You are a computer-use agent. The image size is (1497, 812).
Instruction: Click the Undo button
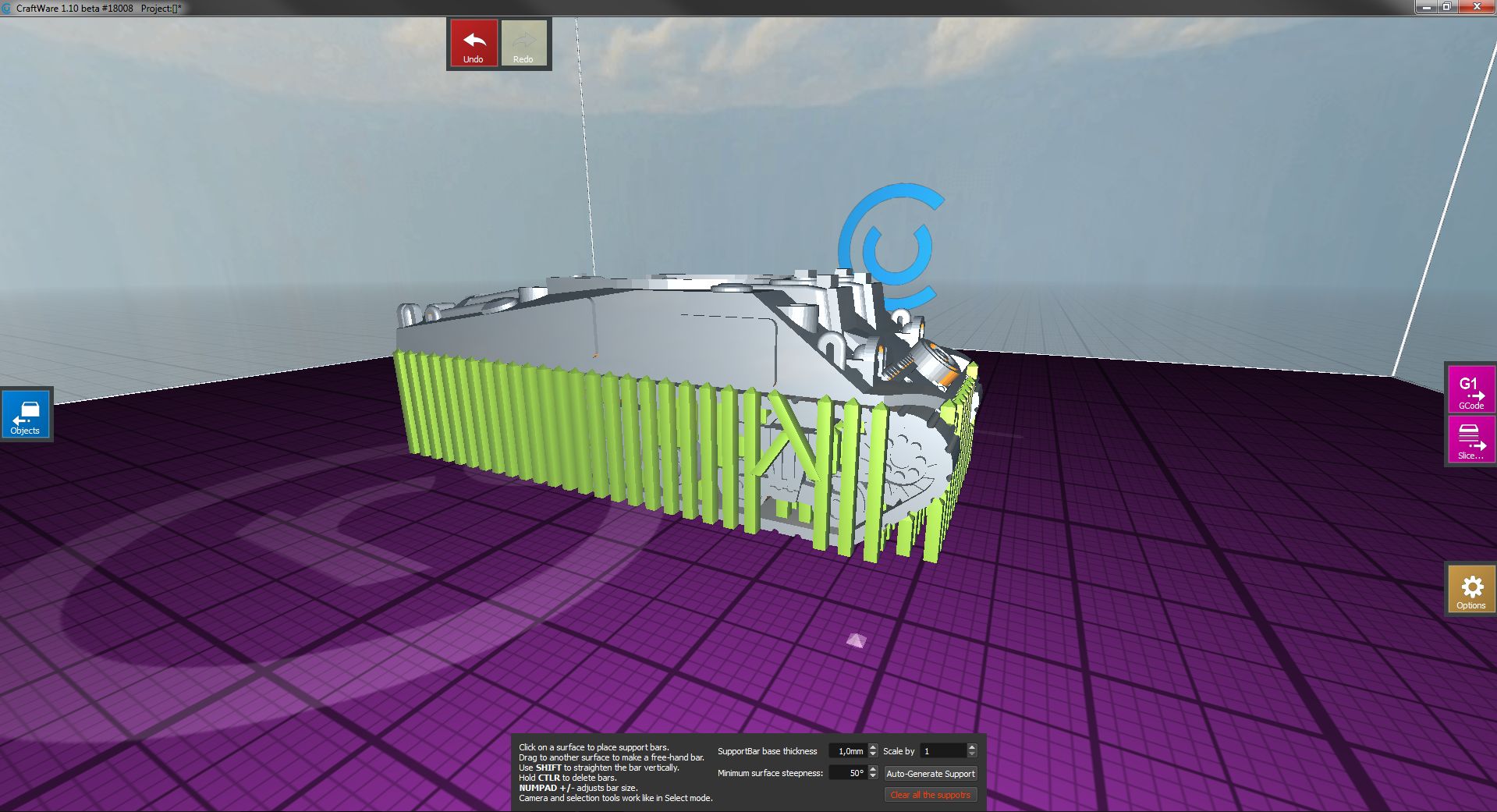(x=474, y=44)
